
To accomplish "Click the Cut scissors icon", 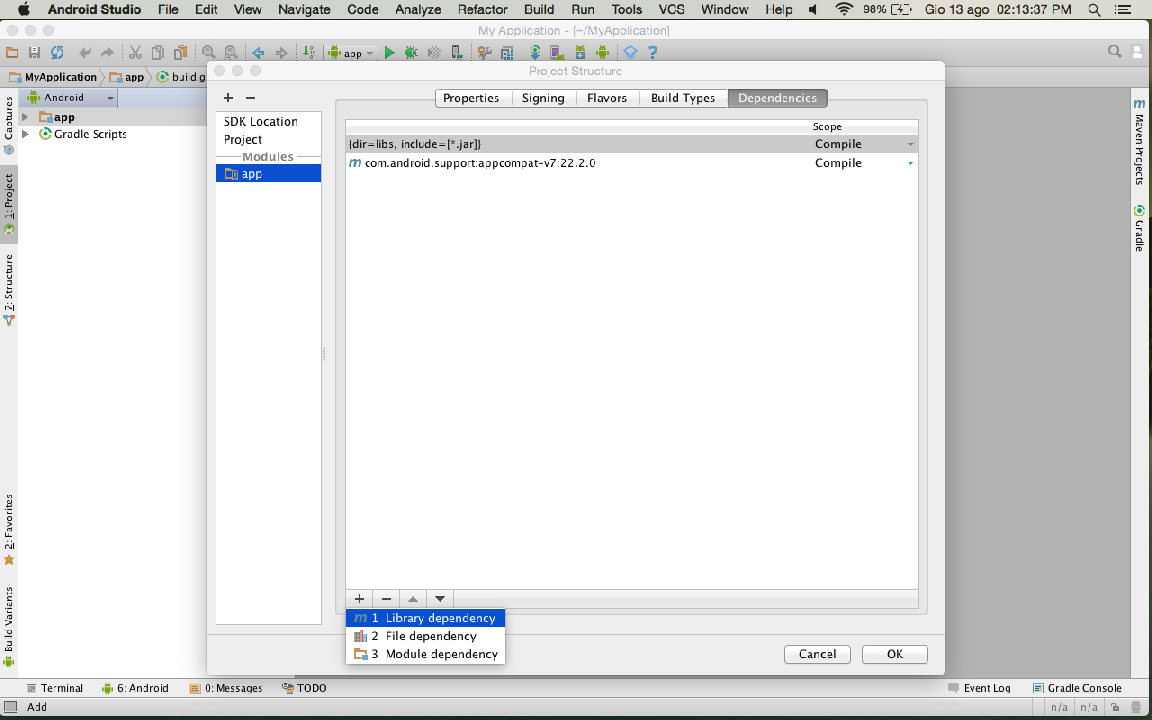I will coord(135,52).
